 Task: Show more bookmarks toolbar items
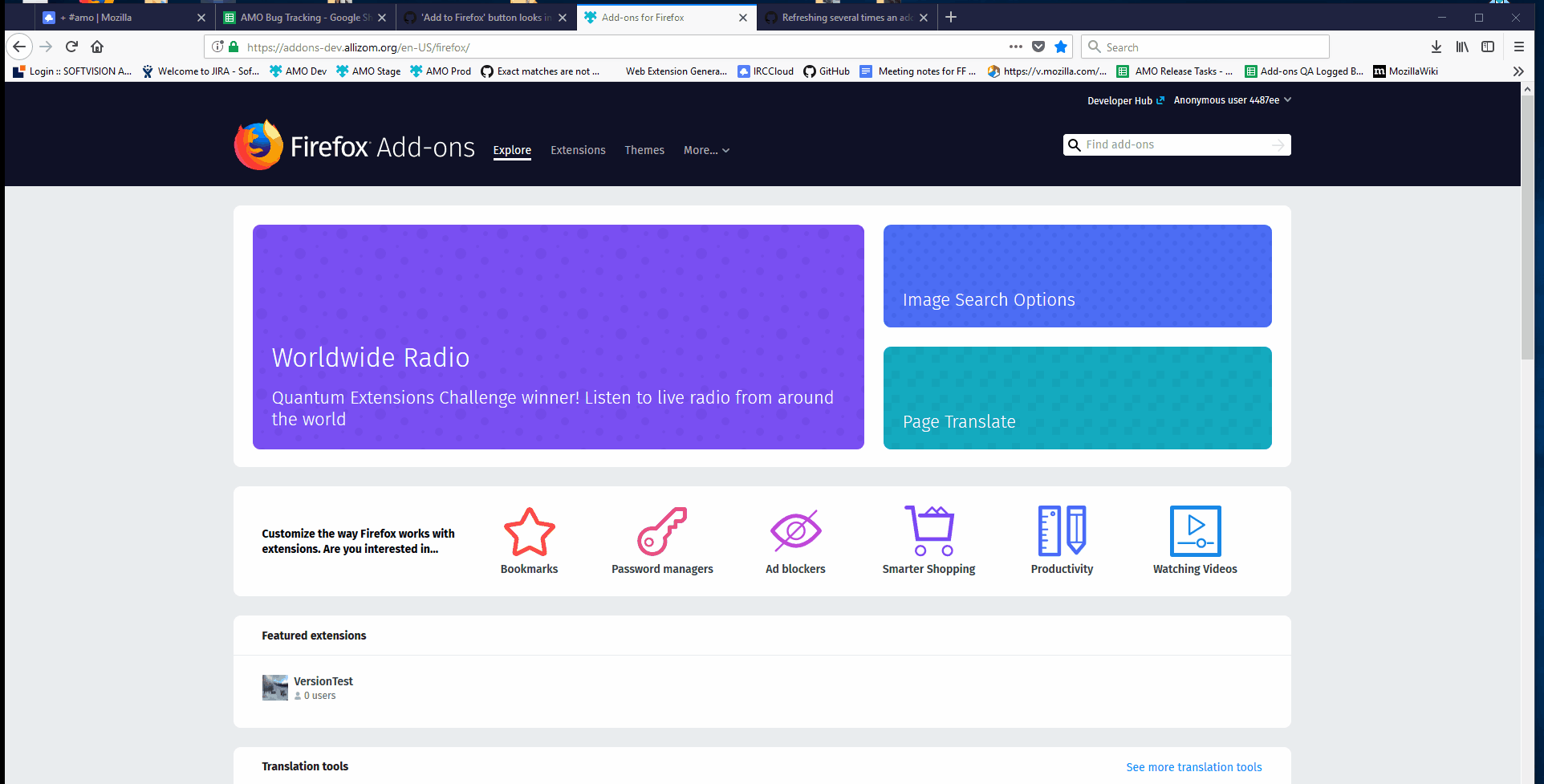pos(1518,71)
